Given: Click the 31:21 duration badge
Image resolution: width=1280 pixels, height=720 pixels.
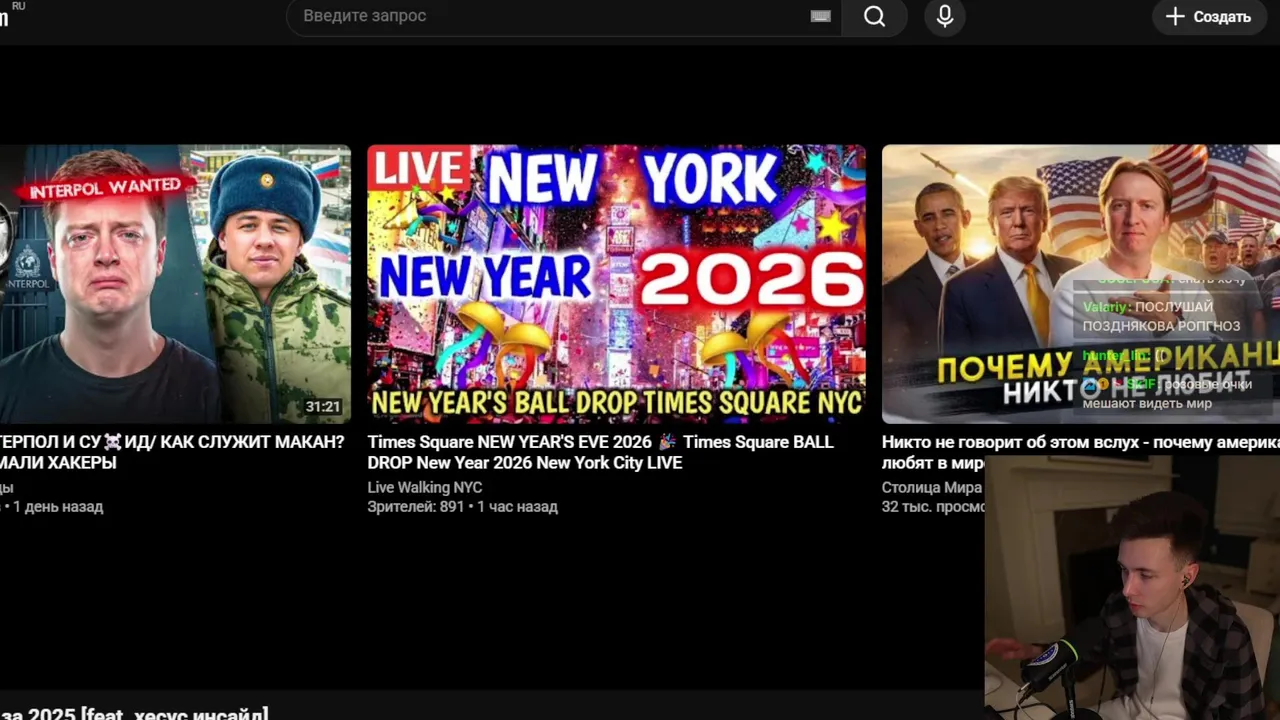Looking at the screenshot, I should tap(323, 407).
